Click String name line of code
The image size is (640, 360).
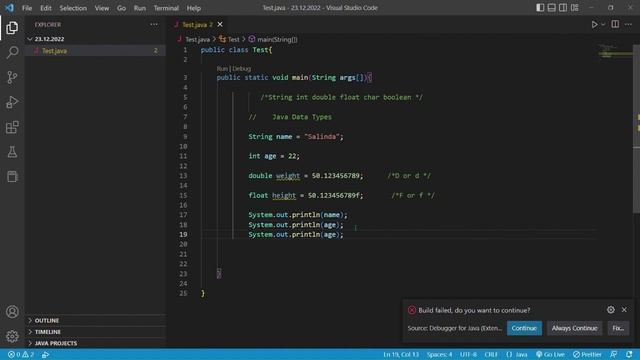(296, 137)
